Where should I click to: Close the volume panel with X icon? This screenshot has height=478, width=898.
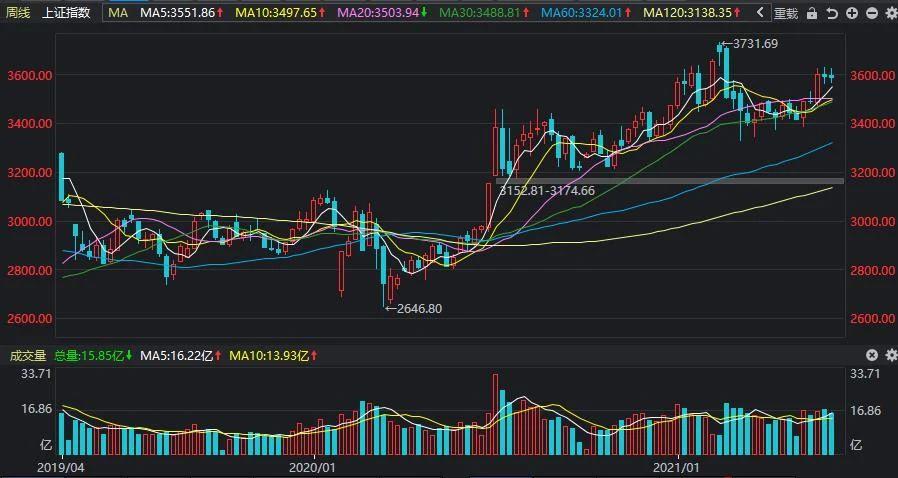872,355
